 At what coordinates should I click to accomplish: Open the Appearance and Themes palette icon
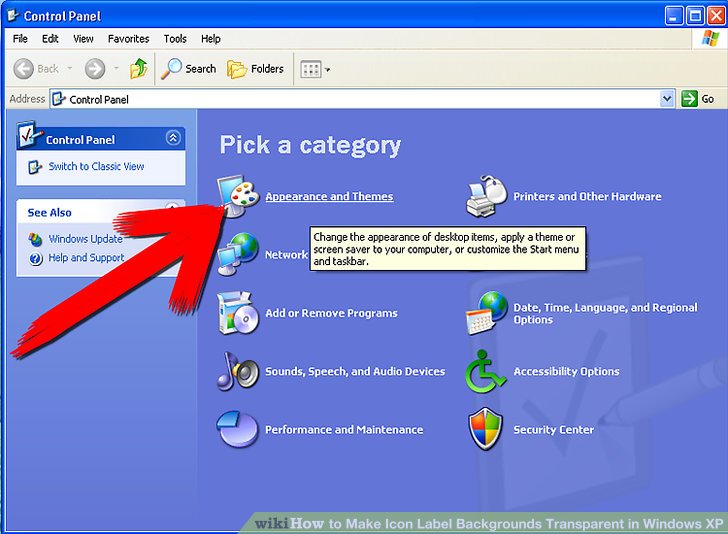click(x=238, y=195)
